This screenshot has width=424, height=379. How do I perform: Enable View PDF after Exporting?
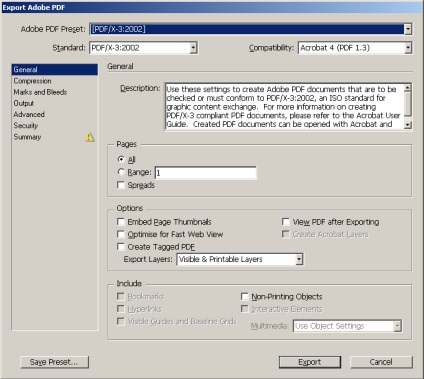(x=286, y=222)
